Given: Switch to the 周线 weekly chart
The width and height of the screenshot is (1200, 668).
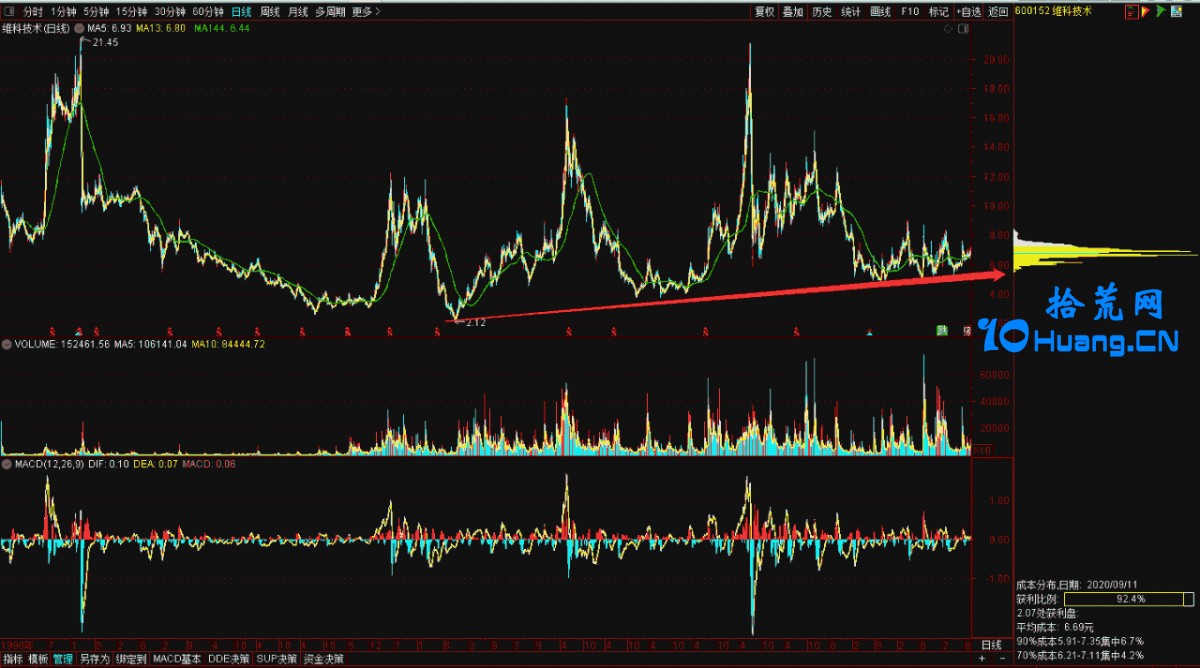Looking at the screenshot, I should [x=270, y=12].
